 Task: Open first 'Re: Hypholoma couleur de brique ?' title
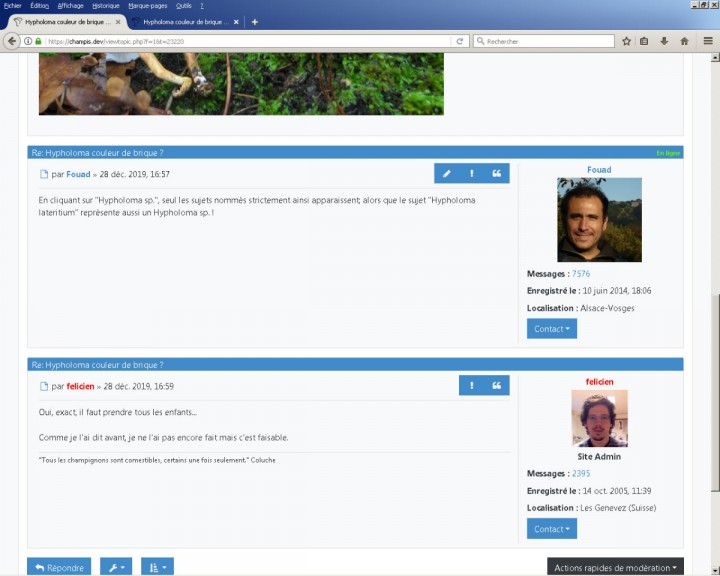[97, 153]
